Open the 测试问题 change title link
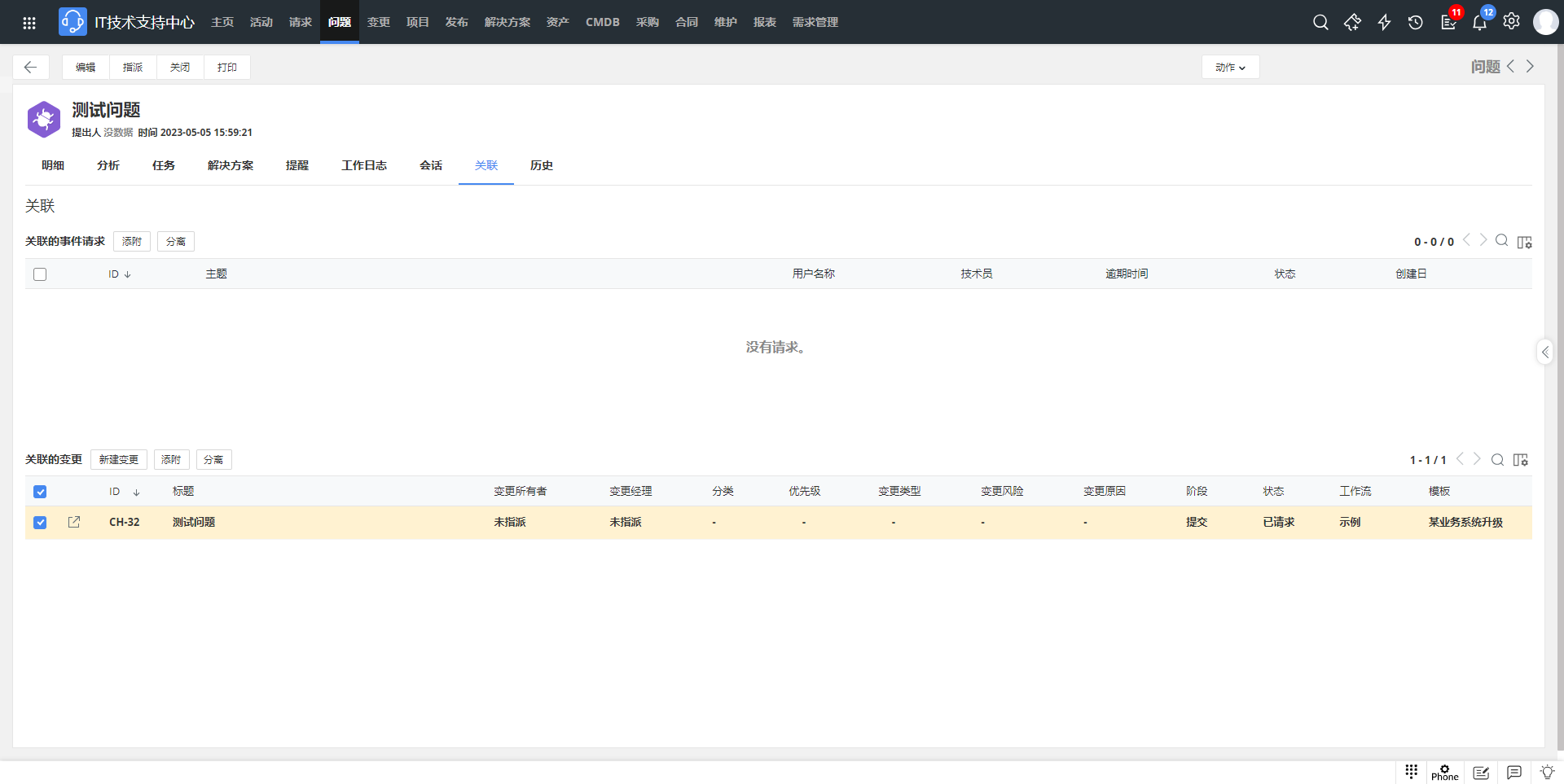 point(194,522)
